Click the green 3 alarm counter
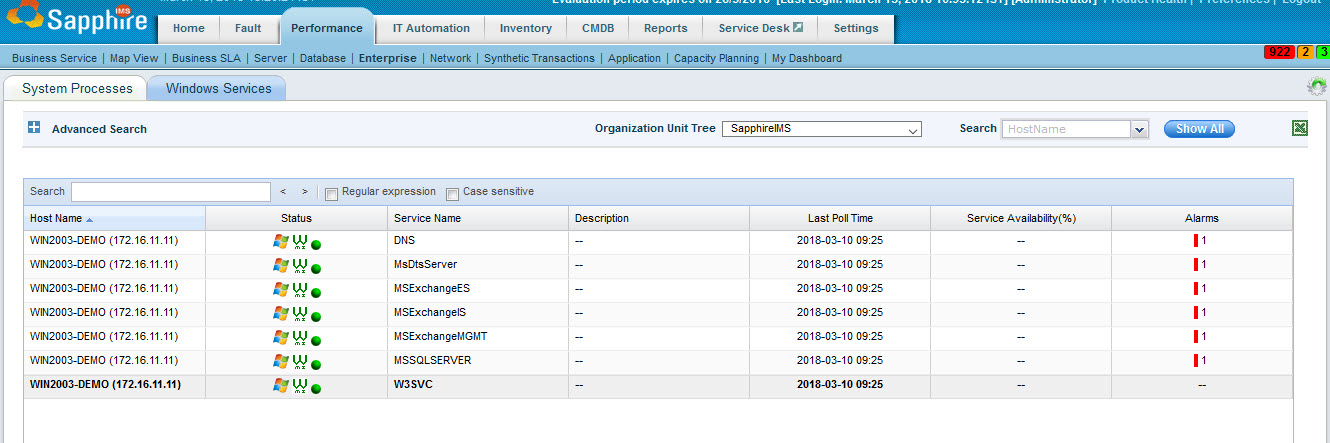 1323,52
